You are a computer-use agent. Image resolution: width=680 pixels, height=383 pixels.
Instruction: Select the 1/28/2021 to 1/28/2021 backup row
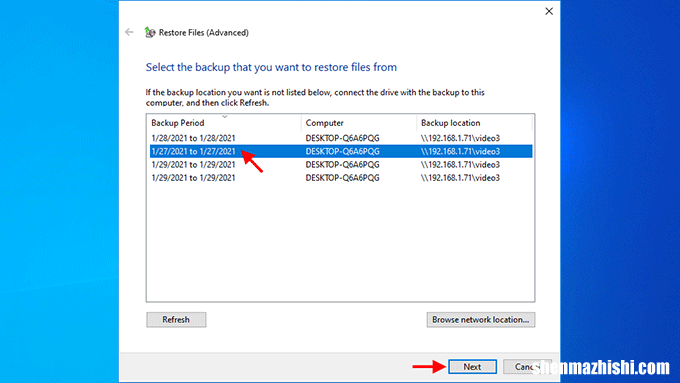pos(341,138)
